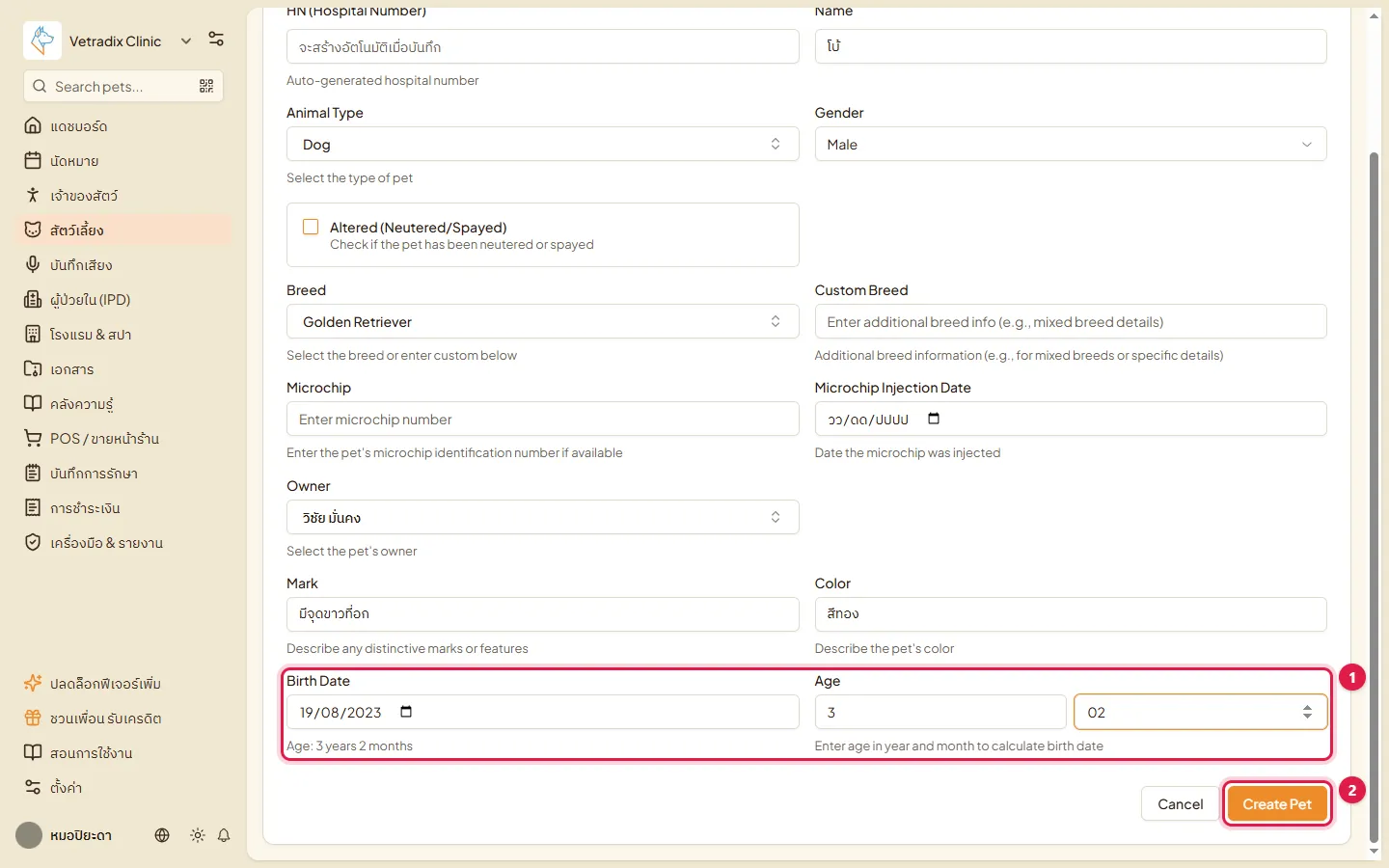This screenshot has height=868, width=1389.
Task: Open เอกสาร documents menu item
Action: coord(123,369)
